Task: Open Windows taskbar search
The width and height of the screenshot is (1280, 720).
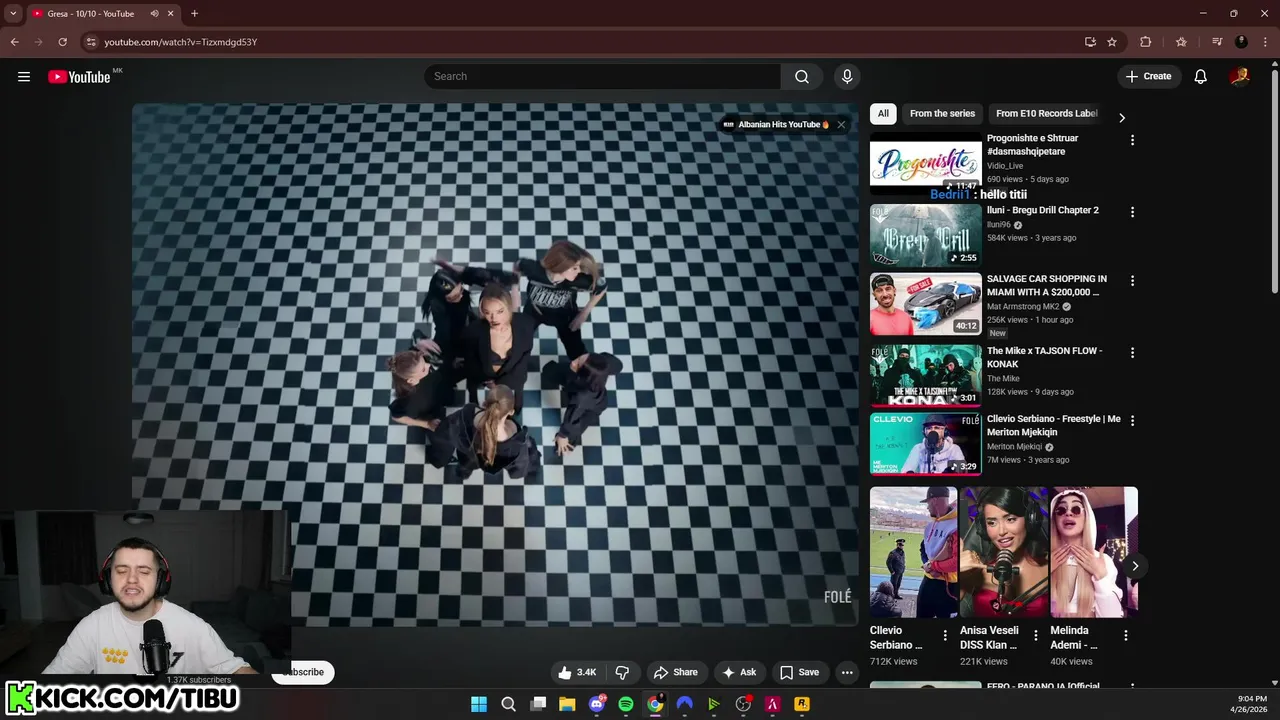Action: (x=508, y=704)
